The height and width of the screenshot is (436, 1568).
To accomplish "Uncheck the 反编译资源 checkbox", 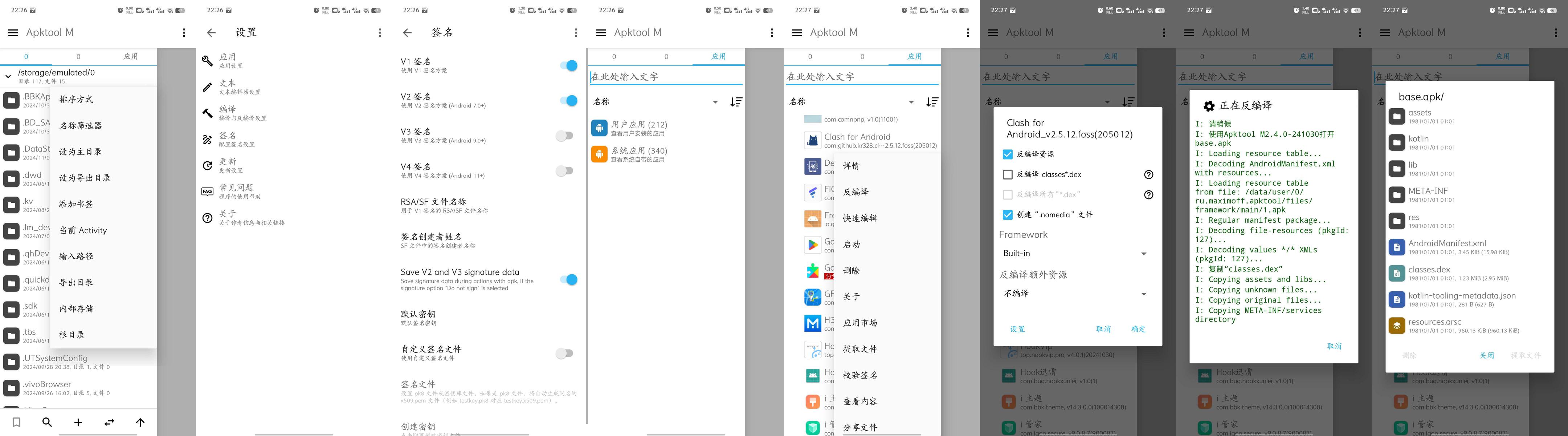I will (1007, 155).
